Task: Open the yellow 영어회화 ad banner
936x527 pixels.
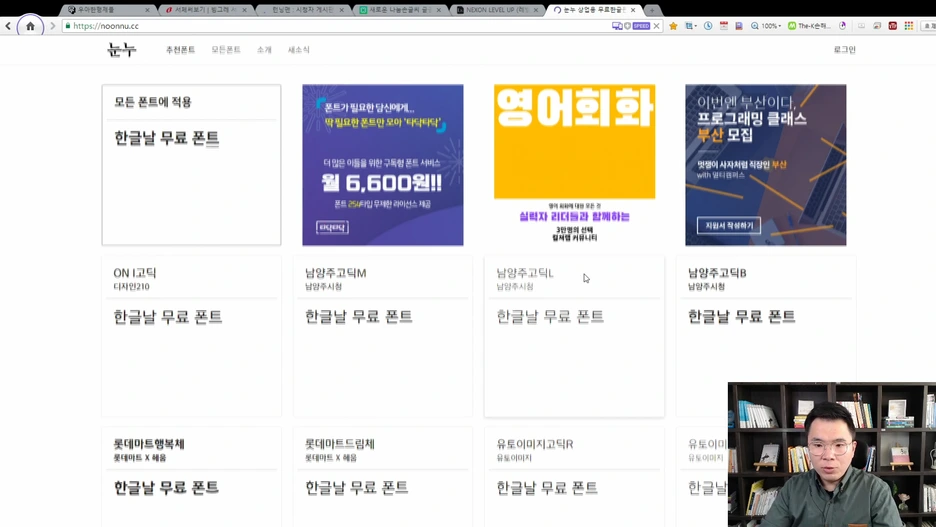Action: (x=574, y=165)
